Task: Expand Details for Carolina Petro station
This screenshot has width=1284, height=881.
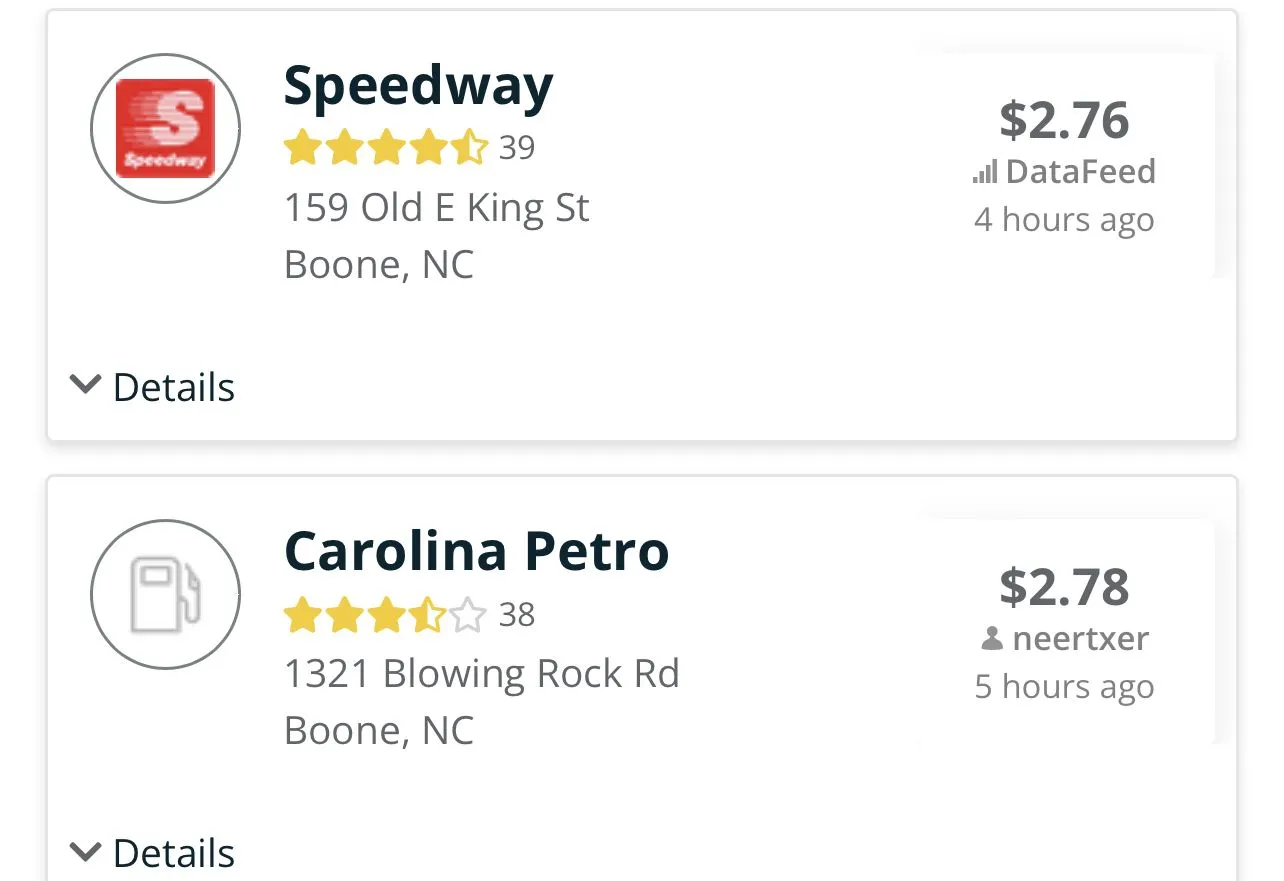Action: 173,853
